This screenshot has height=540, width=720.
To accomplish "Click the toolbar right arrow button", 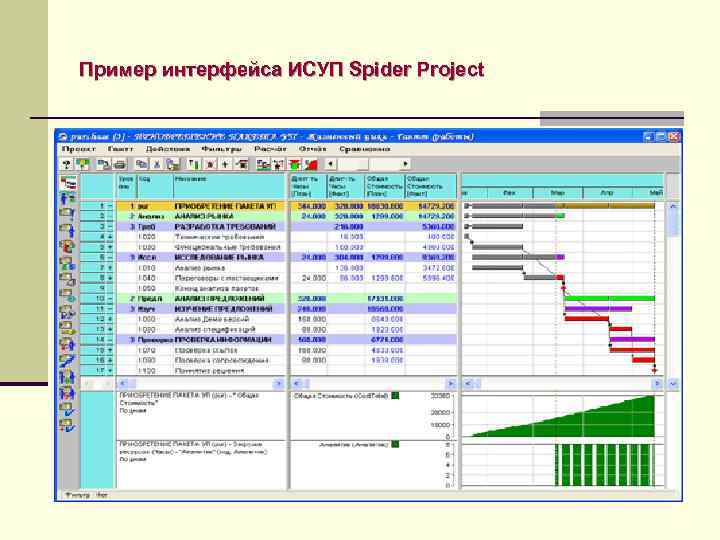I will (405, 164).
